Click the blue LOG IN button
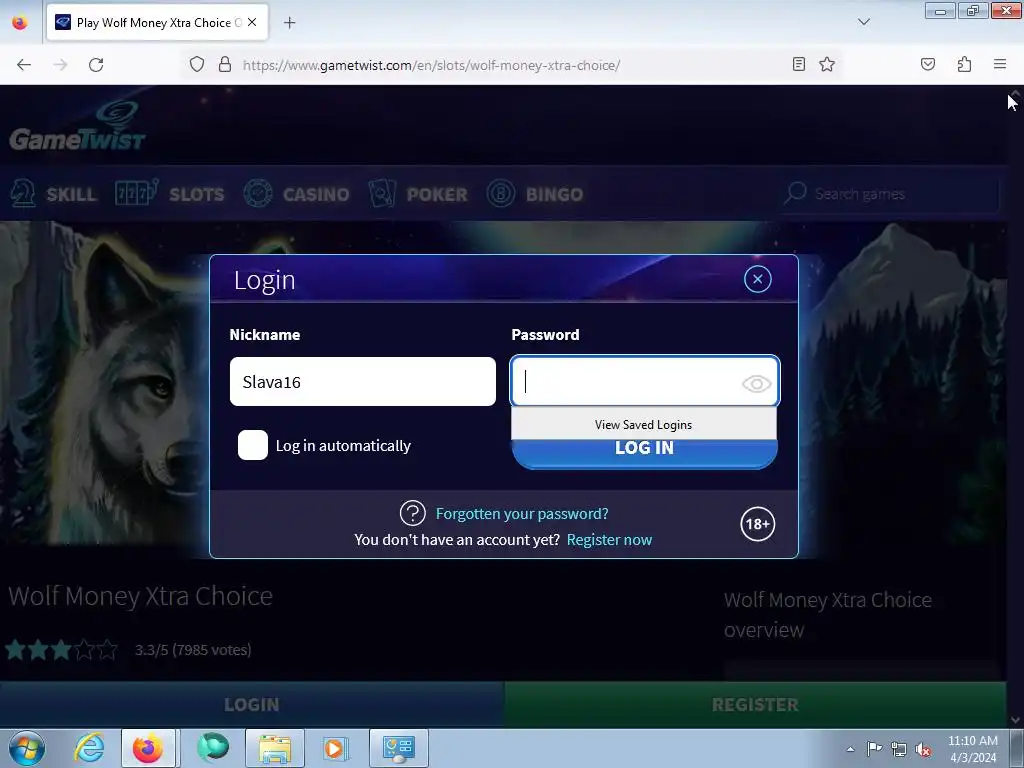 point(644,453)
